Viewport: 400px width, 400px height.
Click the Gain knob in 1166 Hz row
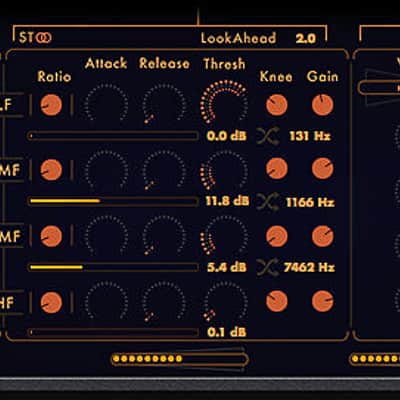pyautogui.click(x=323, y=168)
